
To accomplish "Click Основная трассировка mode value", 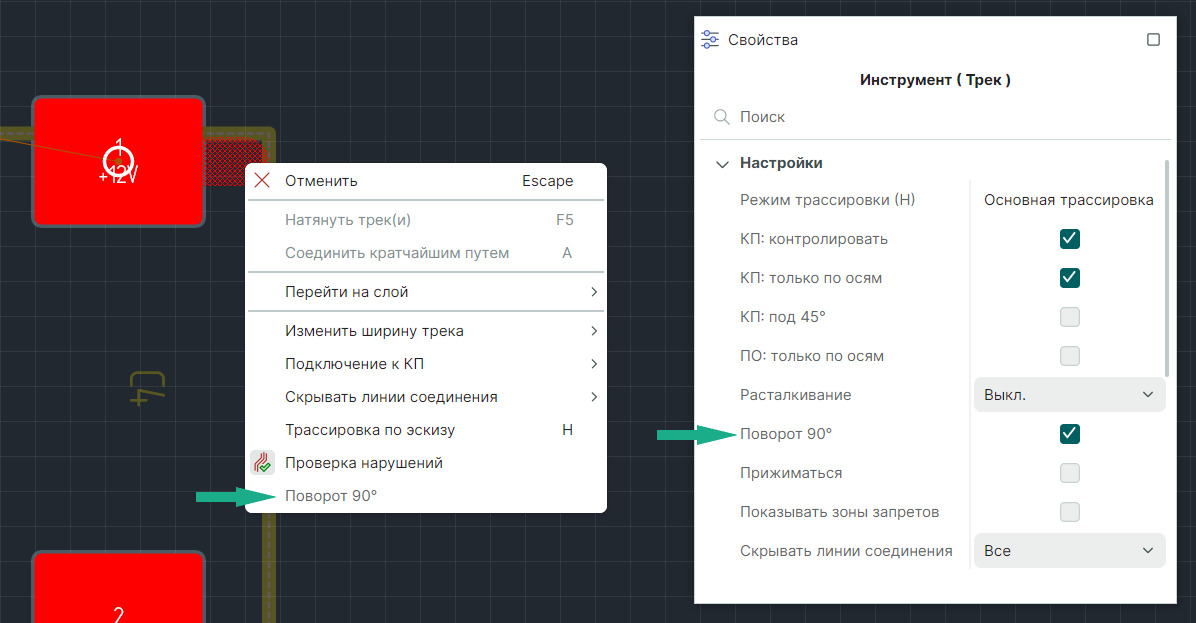I will point(1068,200).
